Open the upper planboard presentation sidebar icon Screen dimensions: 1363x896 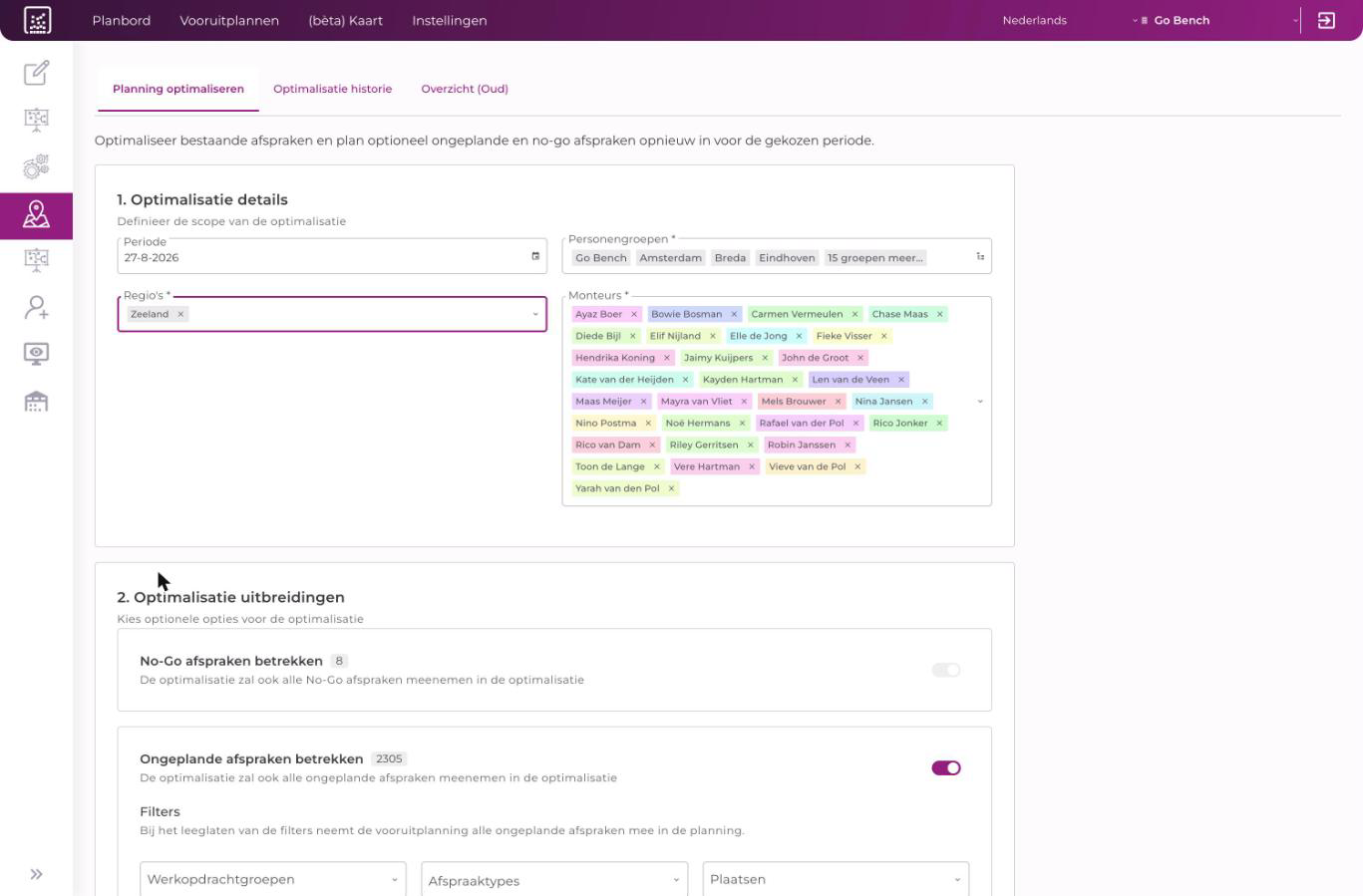tap(36, 120)
